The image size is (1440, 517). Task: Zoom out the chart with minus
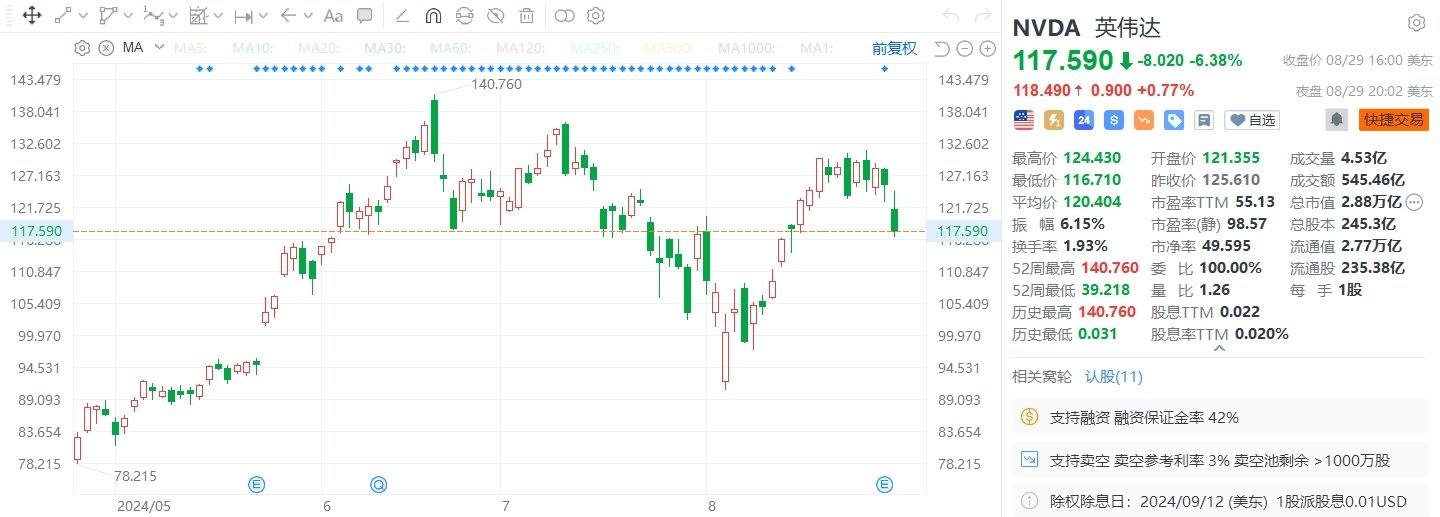coord(964,48)
